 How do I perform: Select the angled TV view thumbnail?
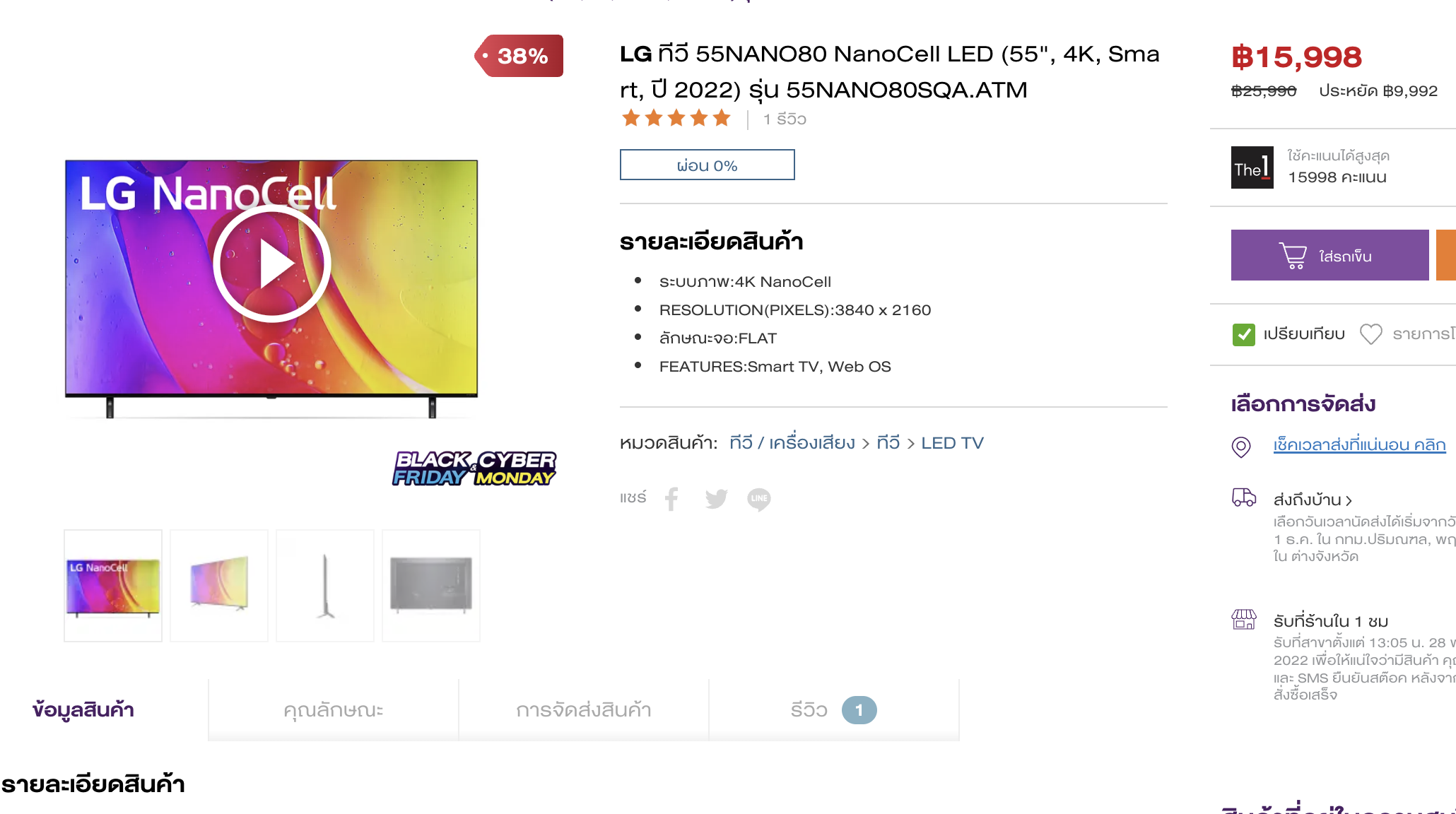(219, 585)
